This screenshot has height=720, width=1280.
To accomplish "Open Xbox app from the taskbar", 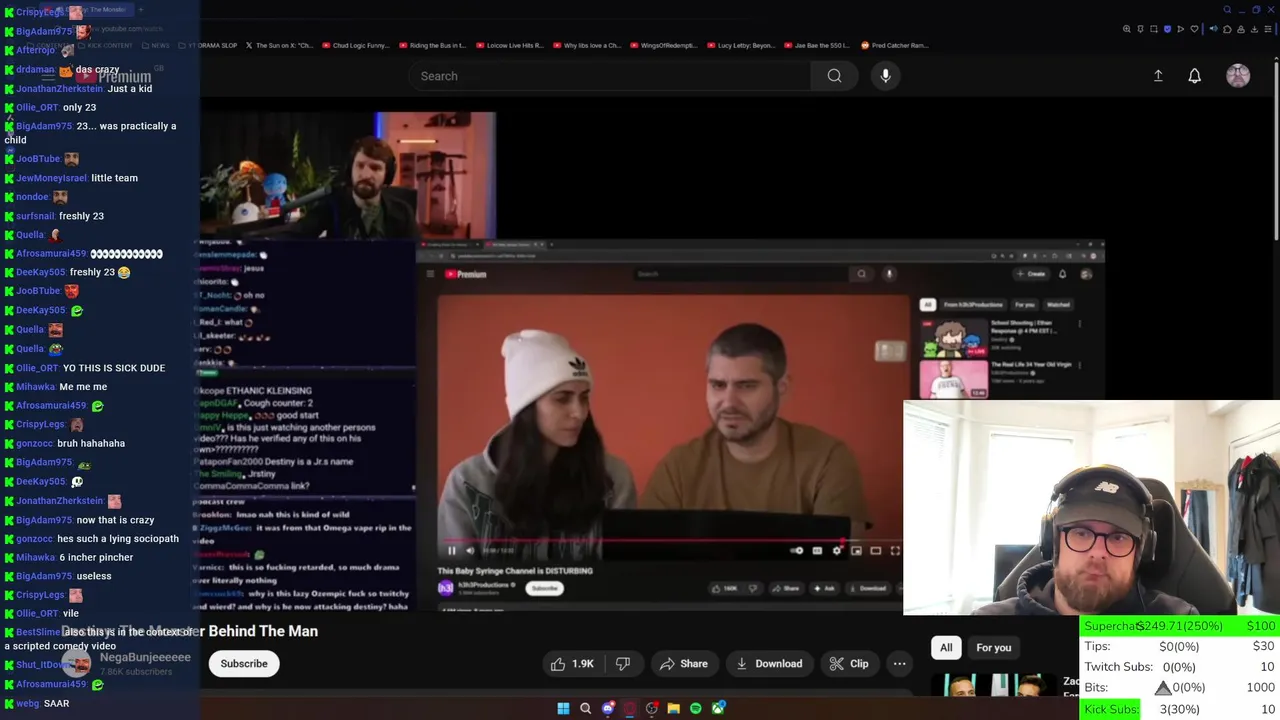I will 717,709.
